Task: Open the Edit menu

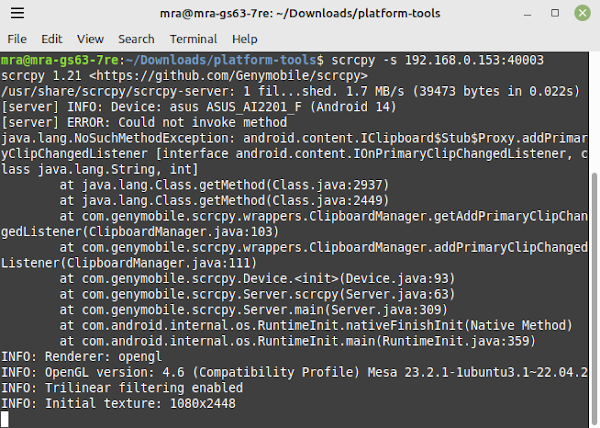Action: coord(52,39)
